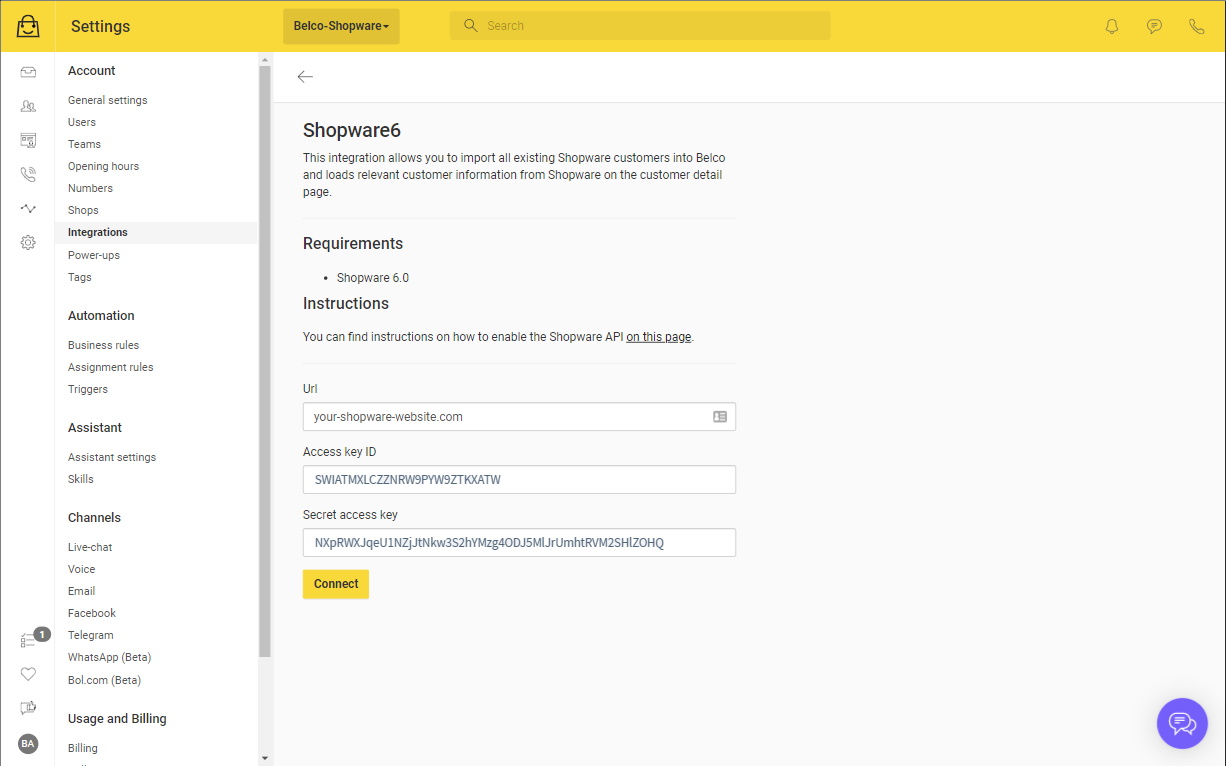Open Telegram channel settings

click(x=90, y=635)
